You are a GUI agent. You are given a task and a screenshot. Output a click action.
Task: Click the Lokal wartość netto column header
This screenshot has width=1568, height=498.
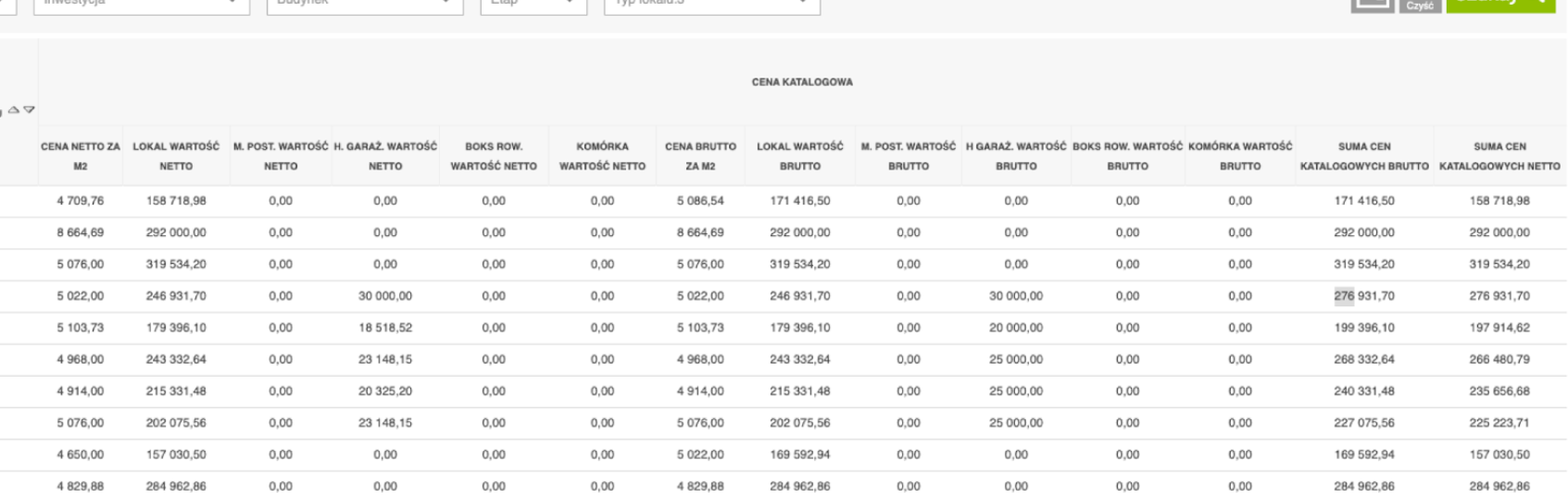tap(176, 156)
